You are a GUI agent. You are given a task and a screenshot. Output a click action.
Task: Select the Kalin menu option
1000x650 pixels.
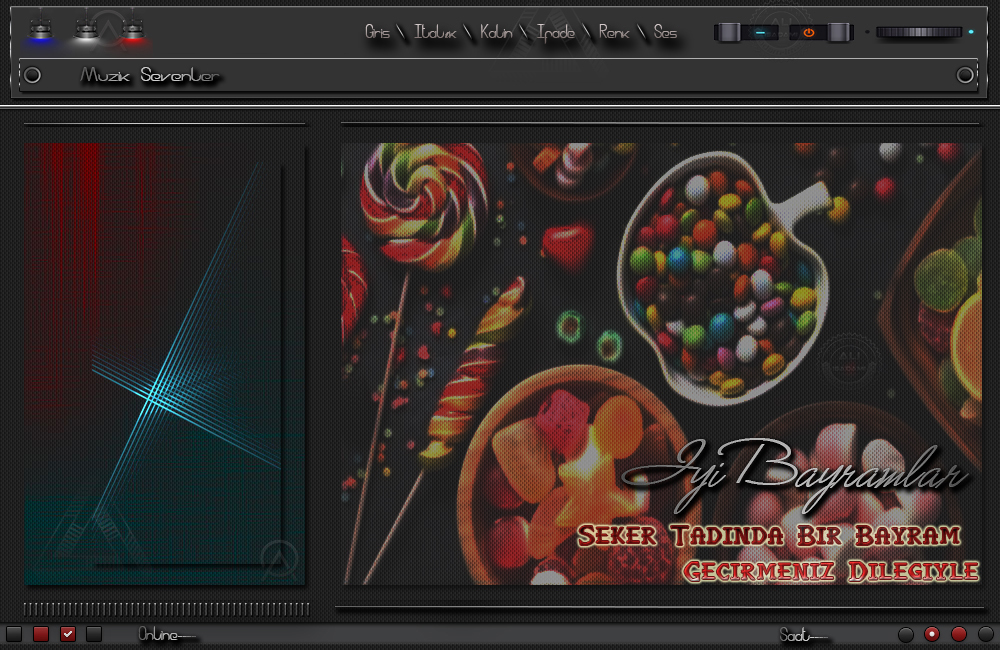click(x=496, y=33)
